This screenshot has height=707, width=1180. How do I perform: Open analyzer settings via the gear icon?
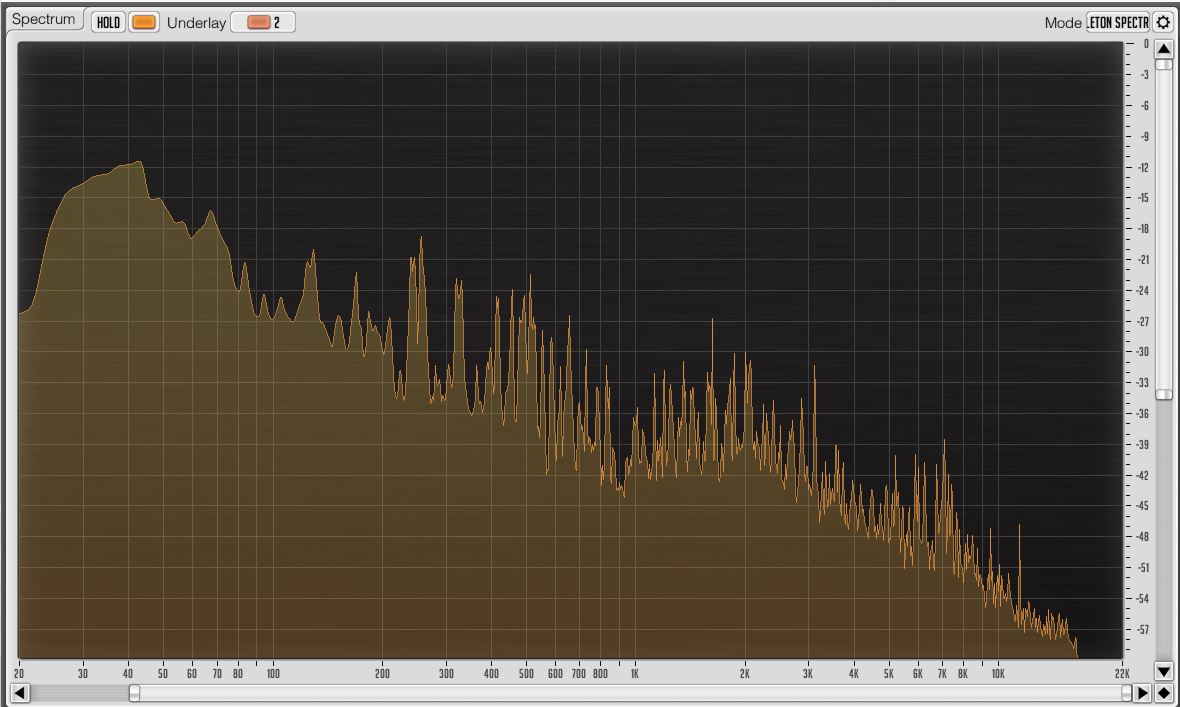pos(1162,22)
